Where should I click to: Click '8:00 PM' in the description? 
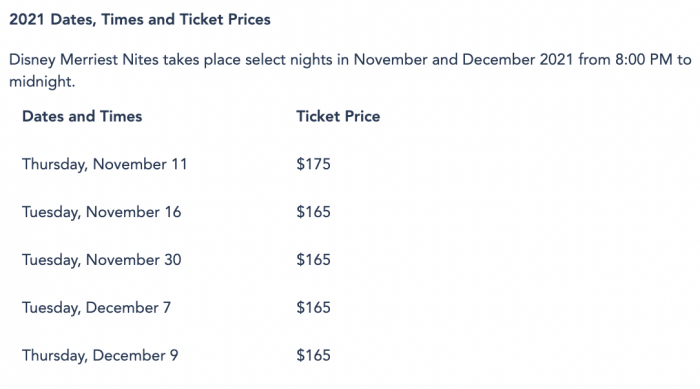643,60
